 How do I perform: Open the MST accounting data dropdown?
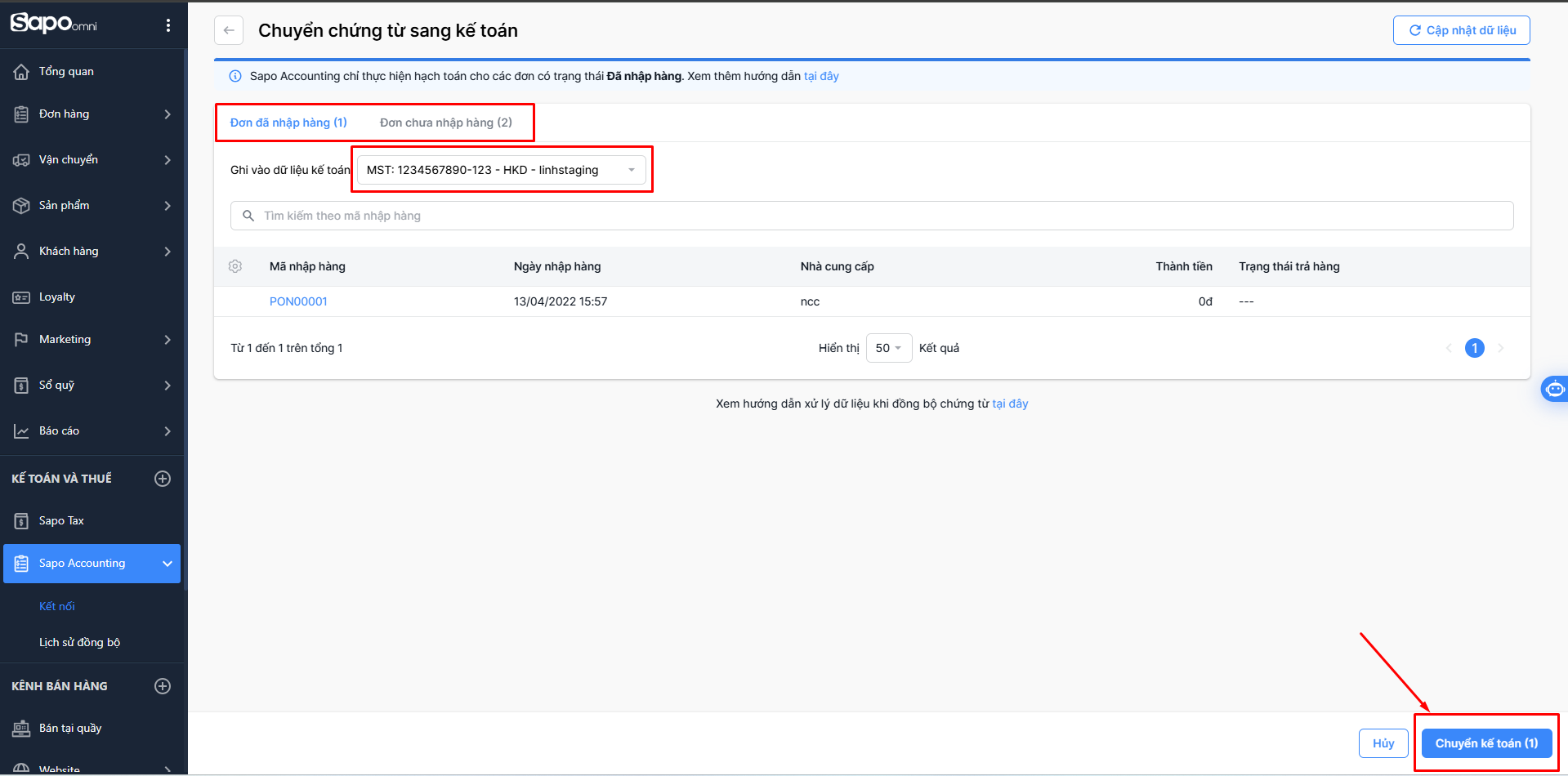pyautogui.click(x=501, y=170)
